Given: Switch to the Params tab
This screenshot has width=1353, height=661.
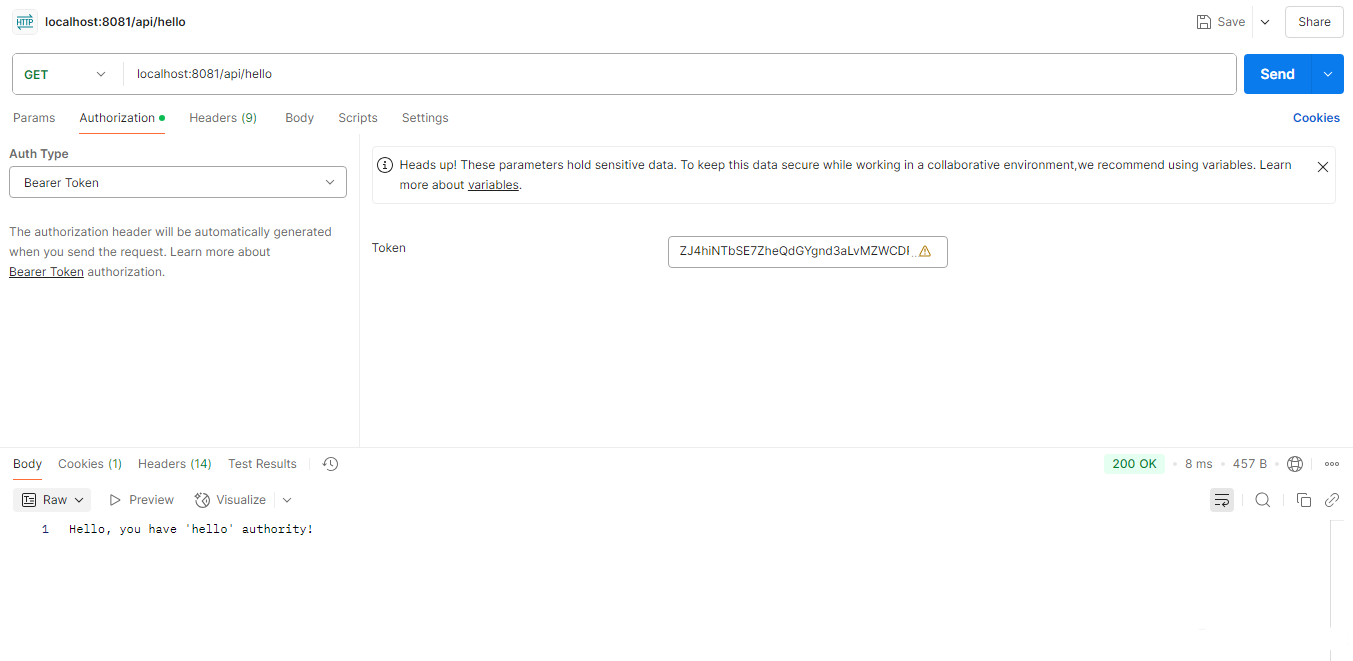Looking at the screenshot, I should 34,118.
